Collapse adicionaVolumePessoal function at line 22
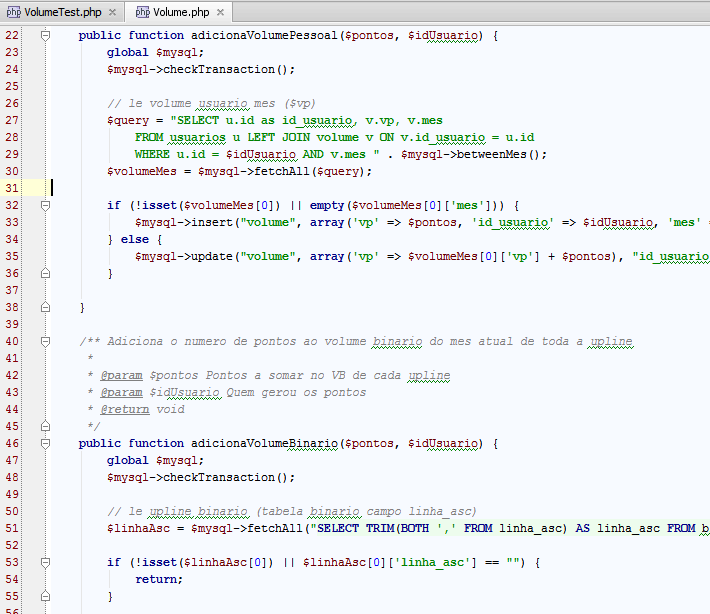 (45, 35)
